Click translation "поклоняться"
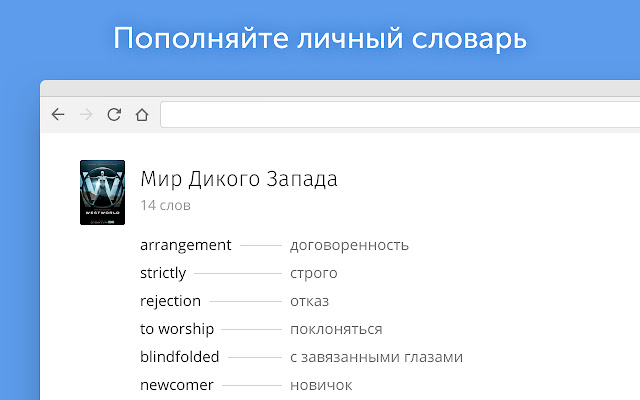The height and width of the screenshot is (400, 640). pos(336,329)
